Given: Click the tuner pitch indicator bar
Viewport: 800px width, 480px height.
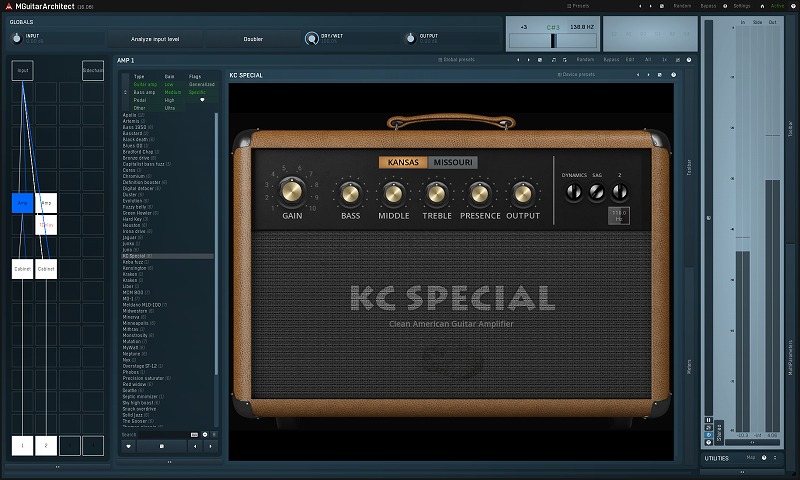Looking at the screenshot, I should pos(553,40).
